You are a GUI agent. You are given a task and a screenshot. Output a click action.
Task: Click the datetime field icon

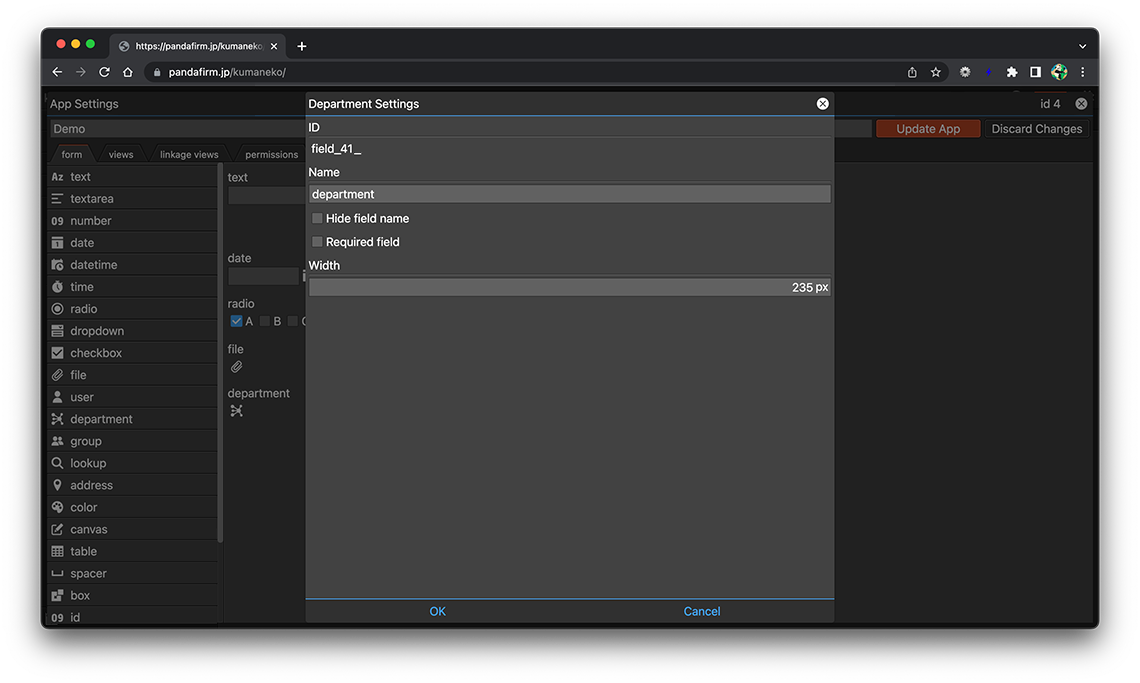pos(57,265)
